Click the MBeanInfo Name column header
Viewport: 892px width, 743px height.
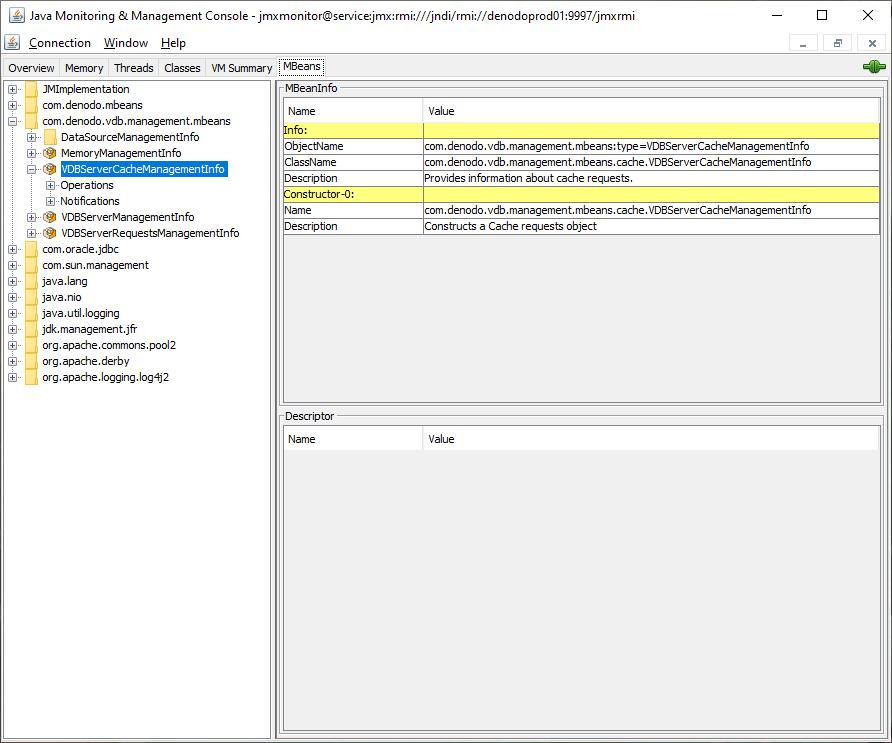tap(353, 111)
